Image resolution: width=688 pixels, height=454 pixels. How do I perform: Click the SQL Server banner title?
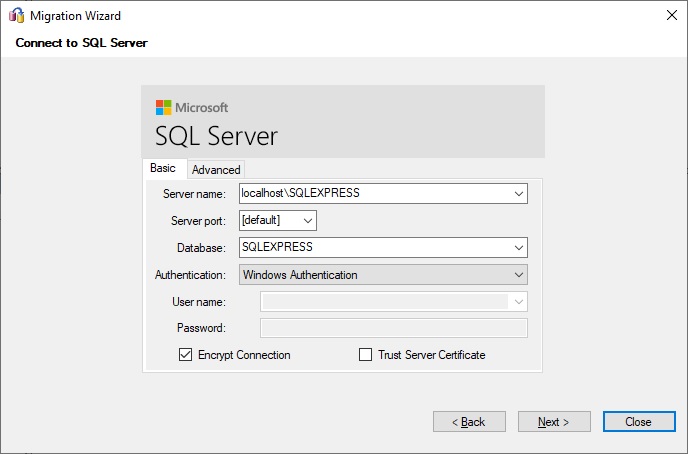coord(216,136)
